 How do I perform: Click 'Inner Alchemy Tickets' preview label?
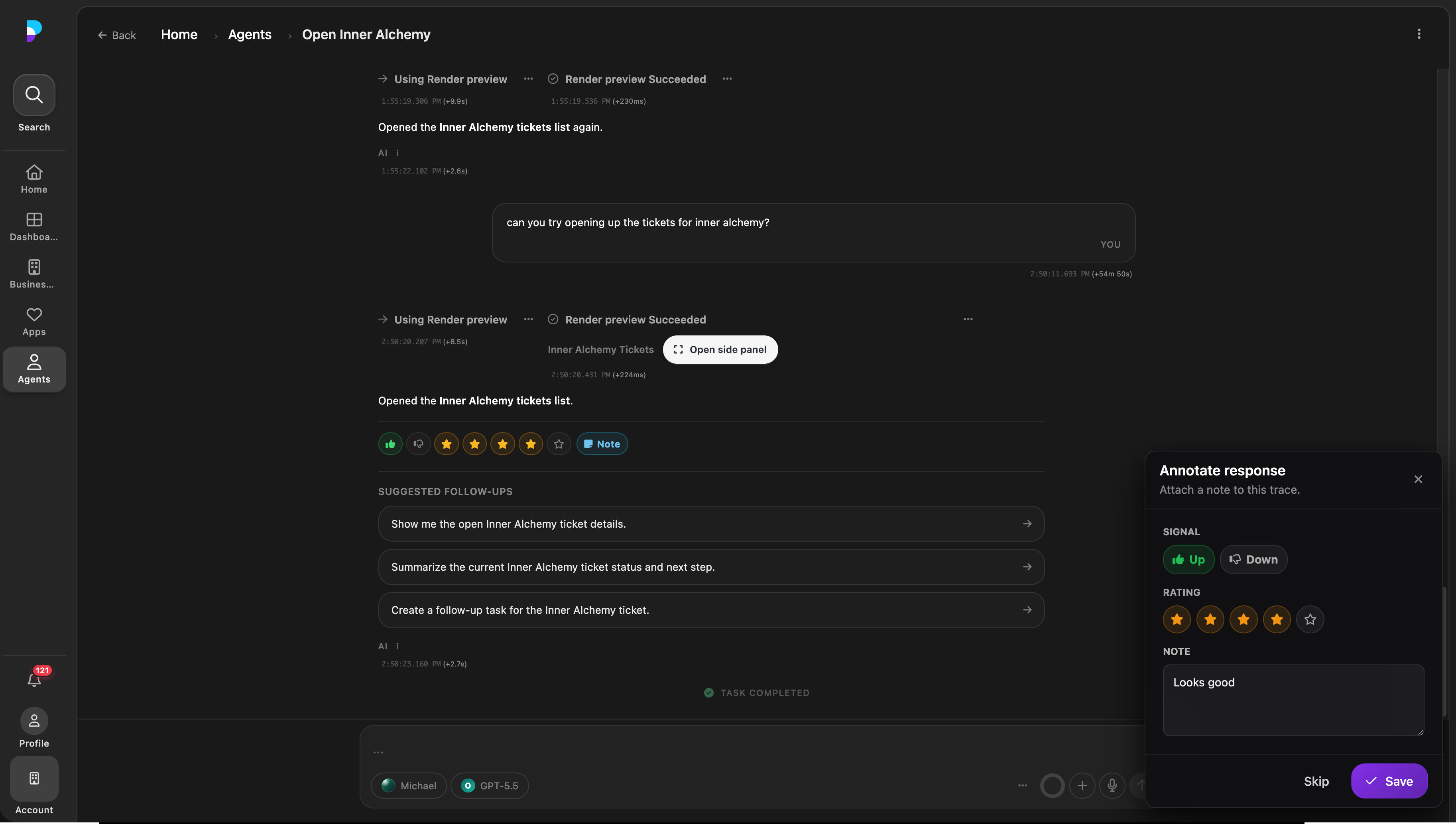coord(600,350)
